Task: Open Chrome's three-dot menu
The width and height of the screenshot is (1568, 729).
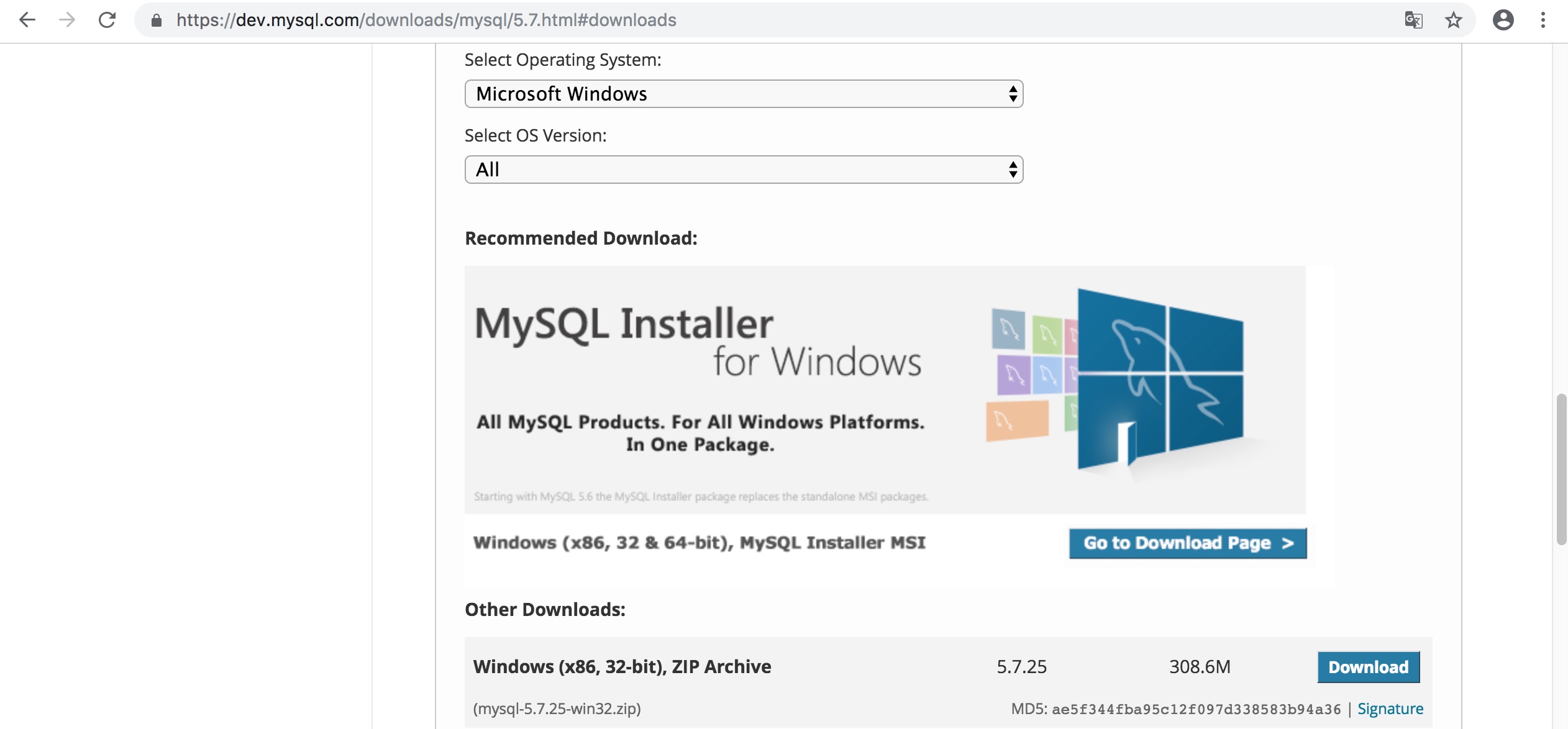Action: 1543,20
